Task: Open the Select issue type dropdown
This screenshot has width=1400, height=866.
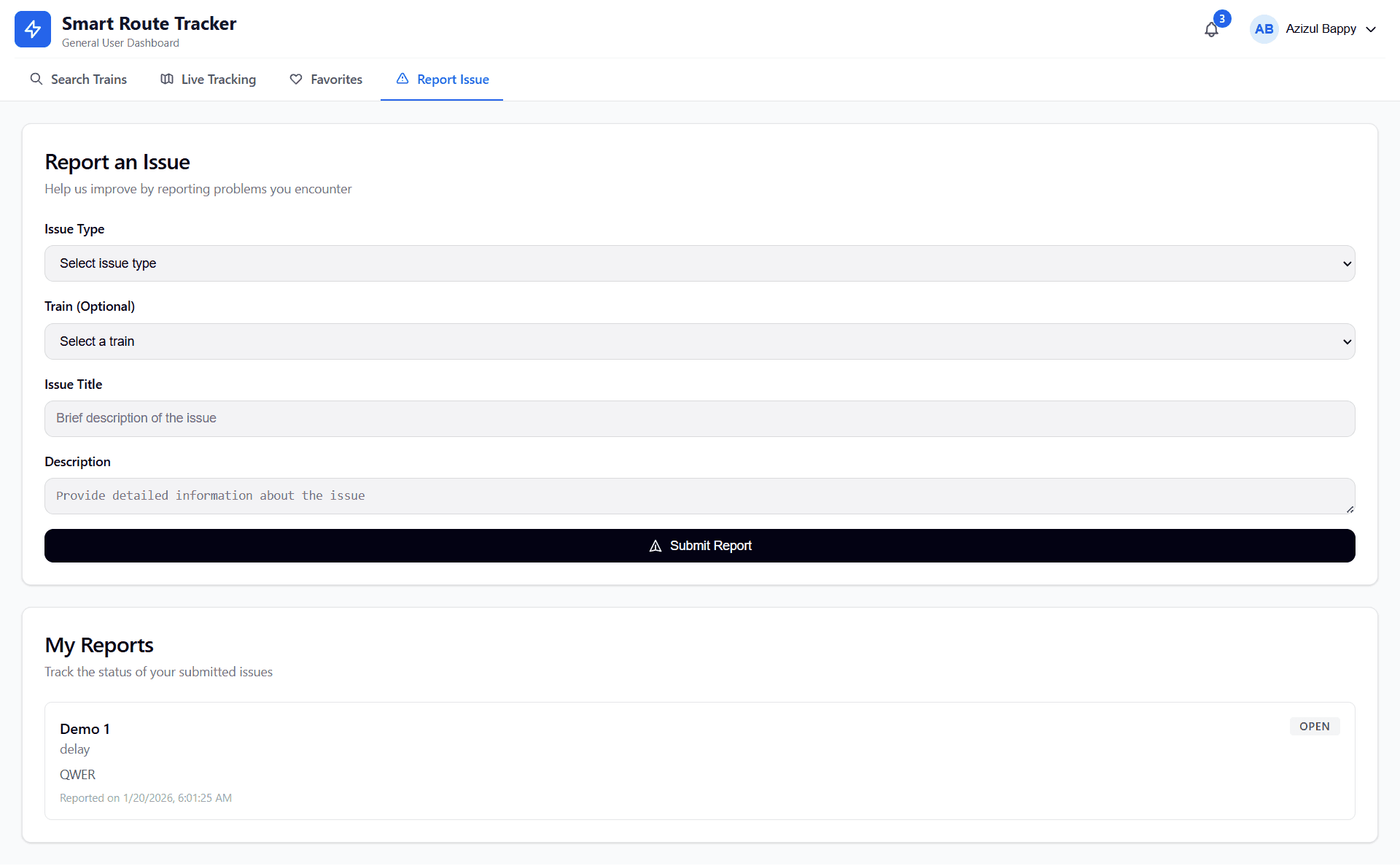Action: click(x=700, y=263)
